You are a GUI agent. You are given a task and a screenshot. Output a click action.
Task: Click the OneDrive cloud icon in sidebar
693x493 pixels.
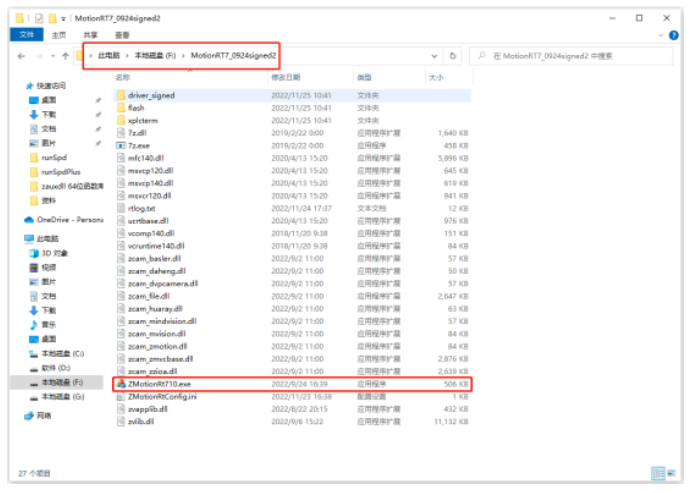pos(29,220)
